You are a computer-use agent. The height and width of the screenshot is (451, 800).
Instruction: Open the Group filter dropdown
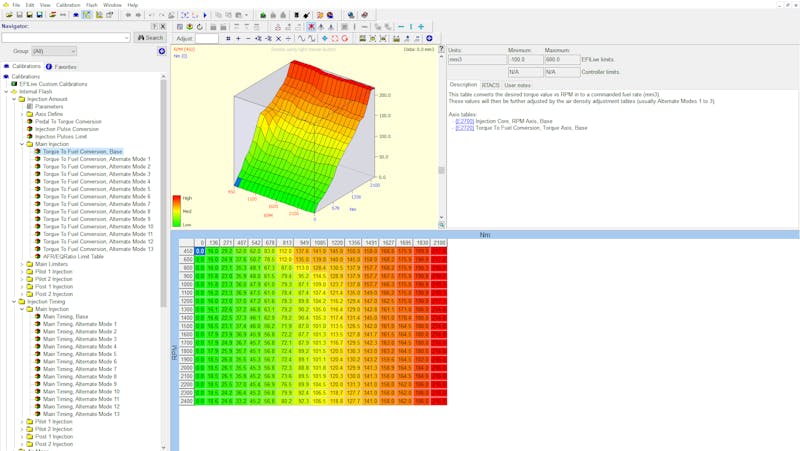tap(53, 51)
